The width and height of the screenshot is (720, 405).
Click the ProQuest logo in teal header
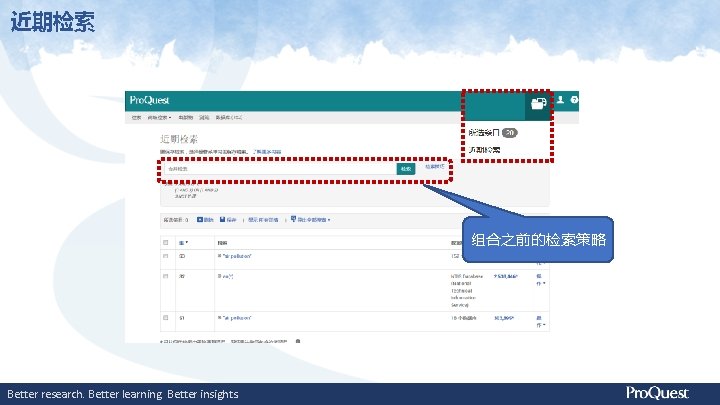click(149, 100)
